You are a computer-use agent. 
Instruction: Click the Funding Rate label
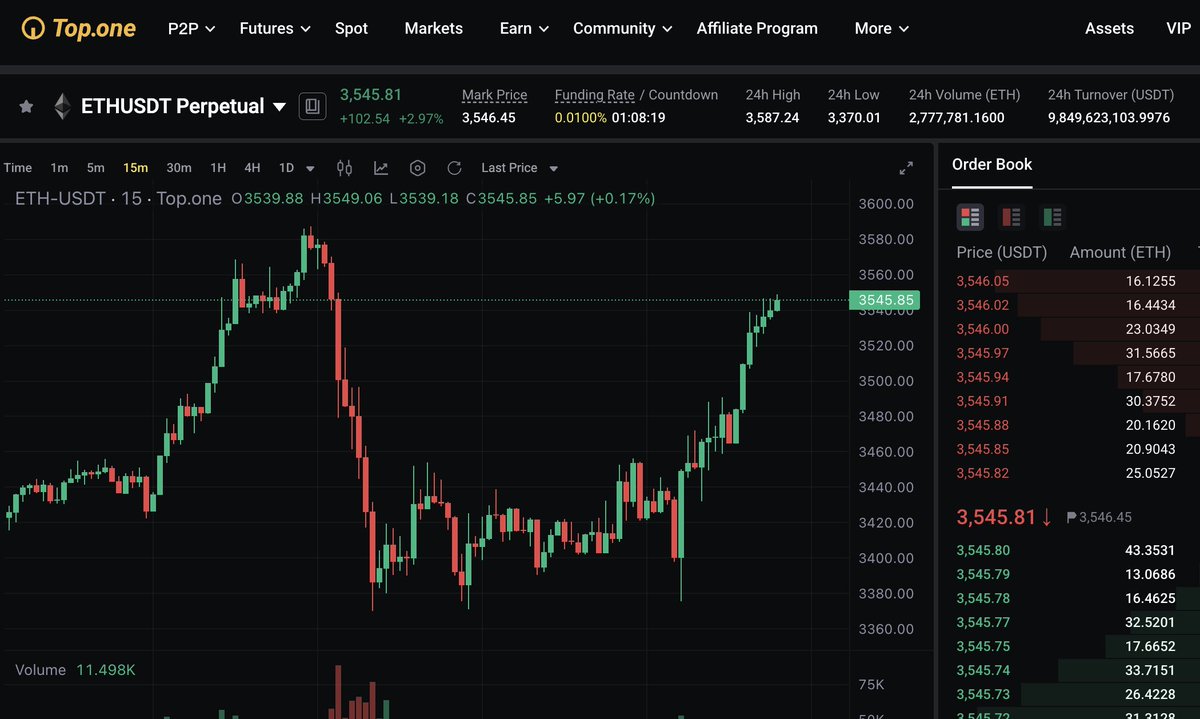595,95
